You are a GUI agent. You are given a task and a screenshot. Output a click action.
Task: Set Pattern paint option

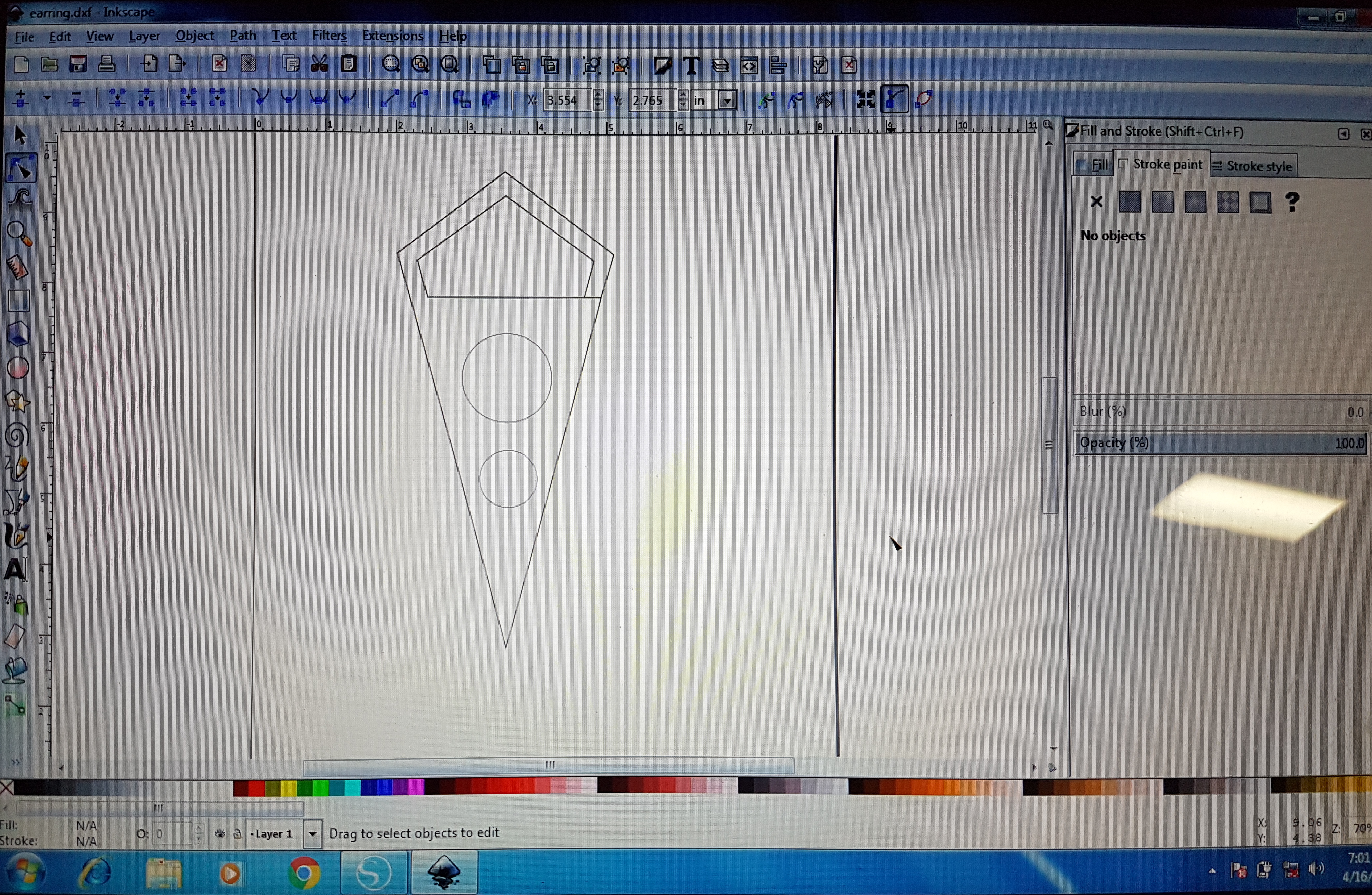coord(1228,203)
